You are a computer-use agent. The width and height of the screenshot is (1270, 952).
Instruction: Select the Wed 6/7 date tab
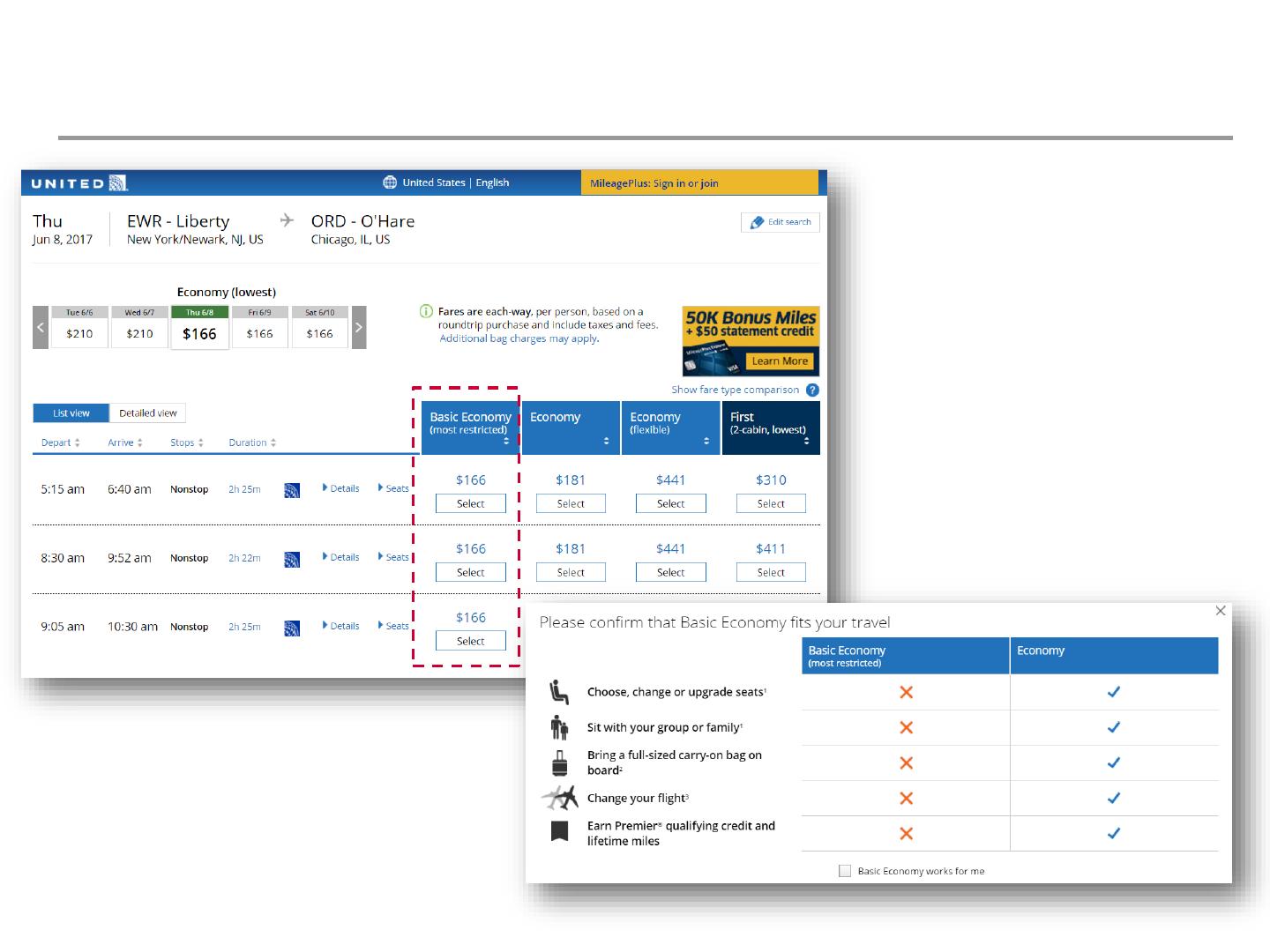pos(139,327)
